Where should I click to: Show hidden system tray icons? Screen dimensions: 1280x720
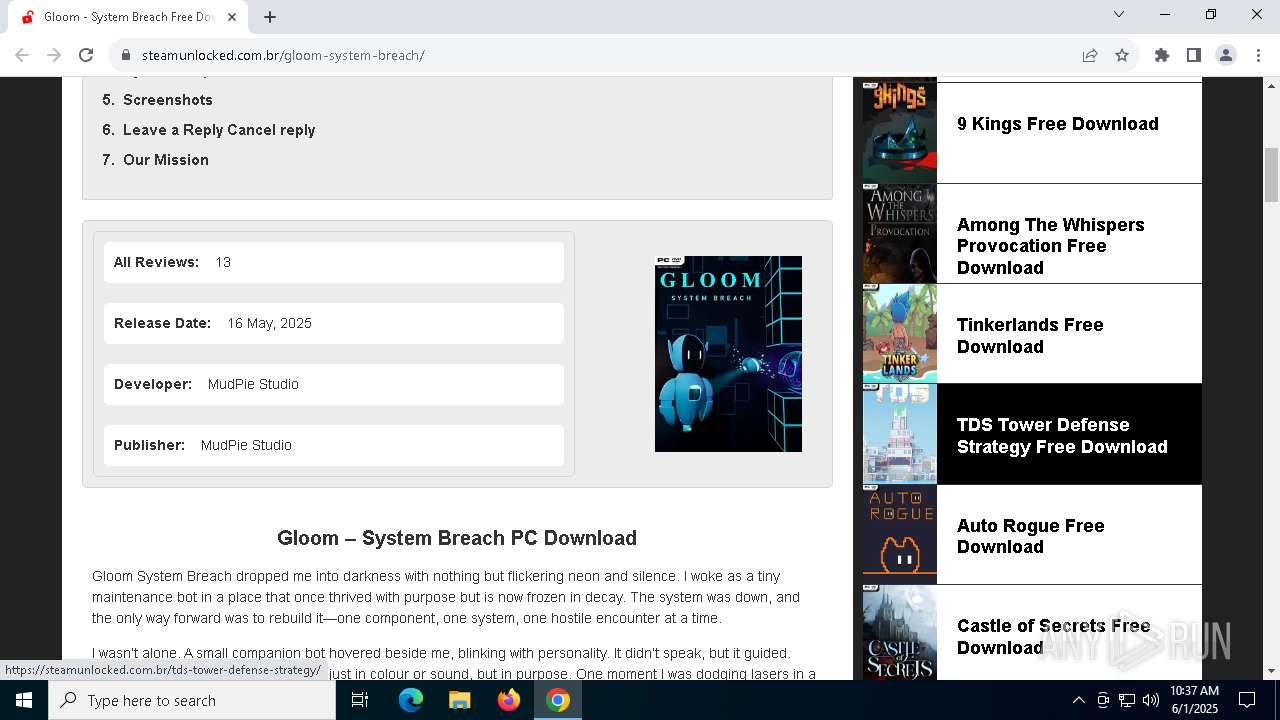click(1078, 700)
